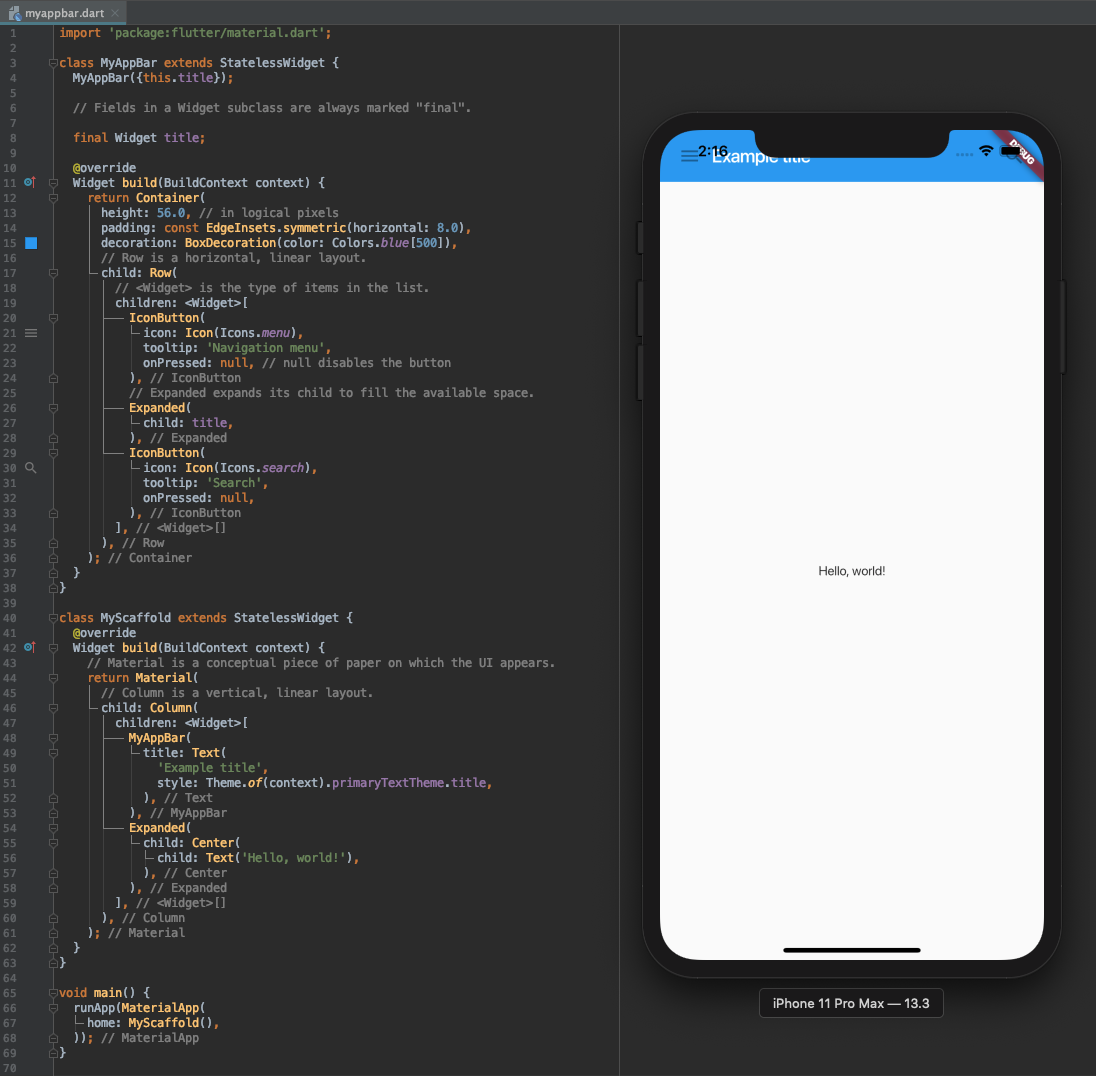The image size is (1096, 1076).
Task: Open the blue color swatch in the gutter
Action: click(x=31, y=243)
